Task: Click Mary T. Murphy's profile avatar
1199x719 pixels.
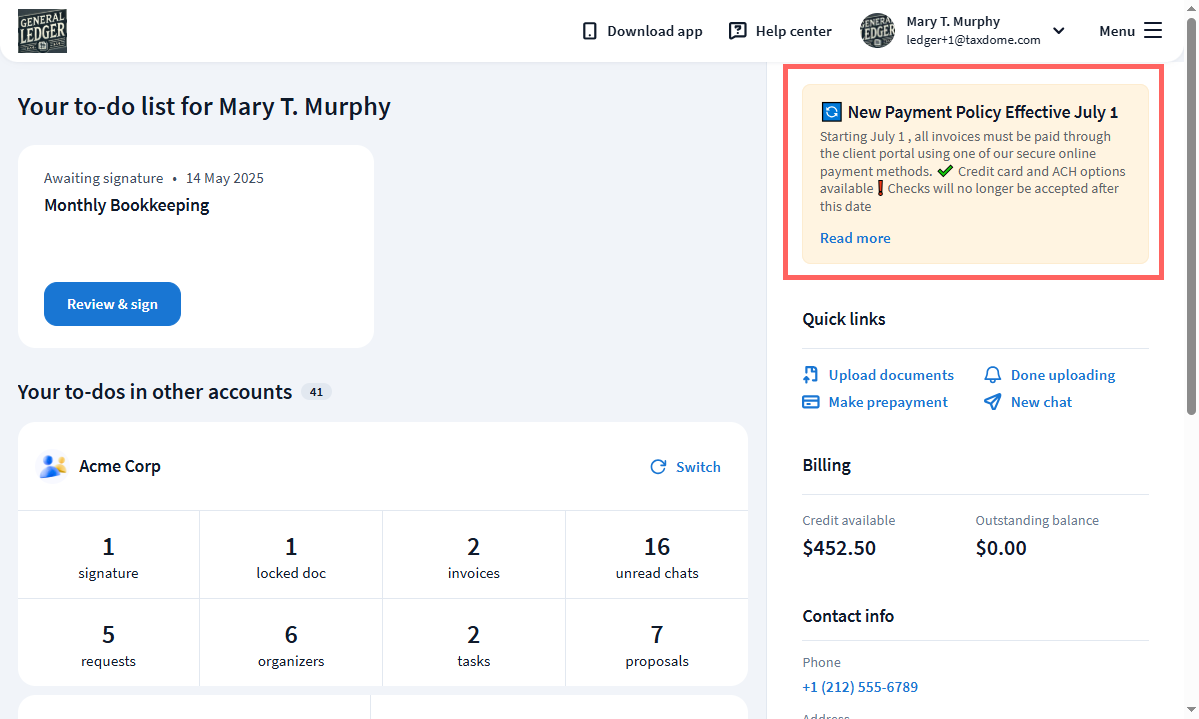Action: 877,31
